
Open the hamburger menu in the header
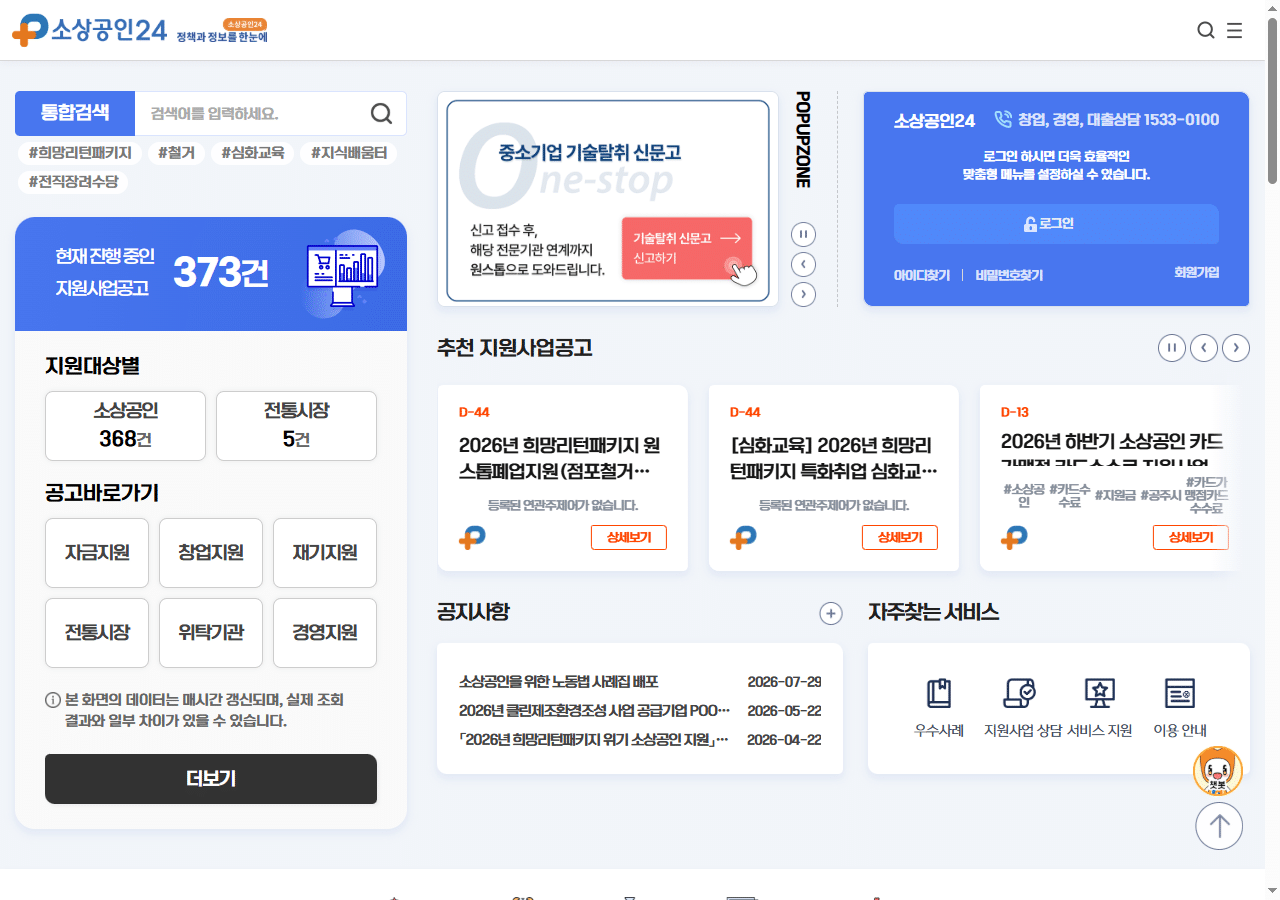tap(1235, 31)
